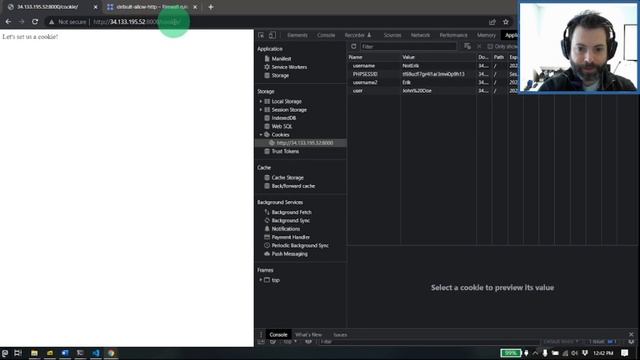Screen dimensions: 640x360
Task: Expand the Local Storage tree arrow
Action: (x=260, y=101)
